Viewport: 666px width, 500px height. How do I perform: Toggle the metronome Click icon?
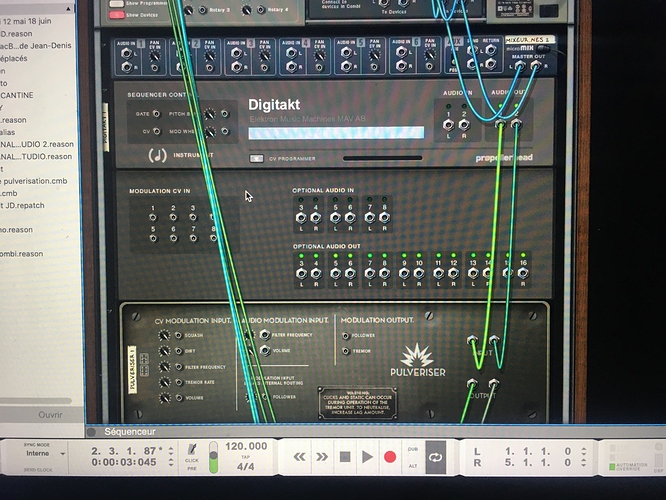point(192,449)
